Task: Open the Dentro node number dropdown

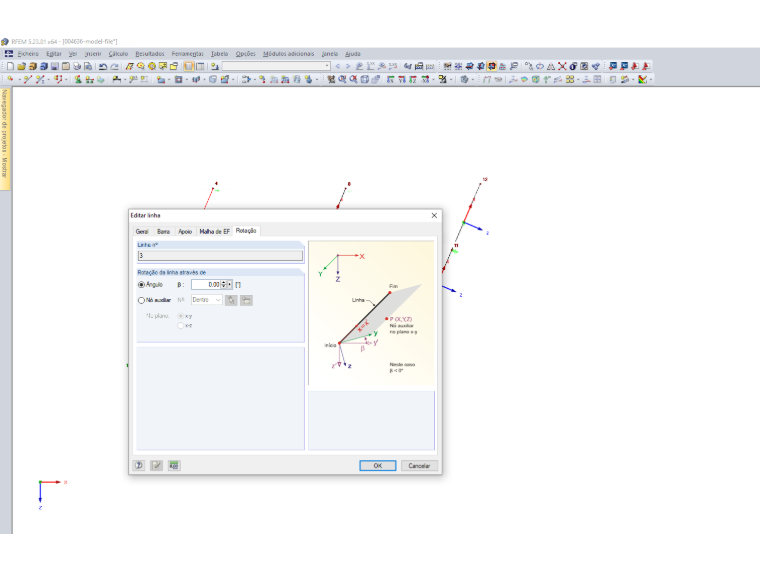Action: click(207, 300)
